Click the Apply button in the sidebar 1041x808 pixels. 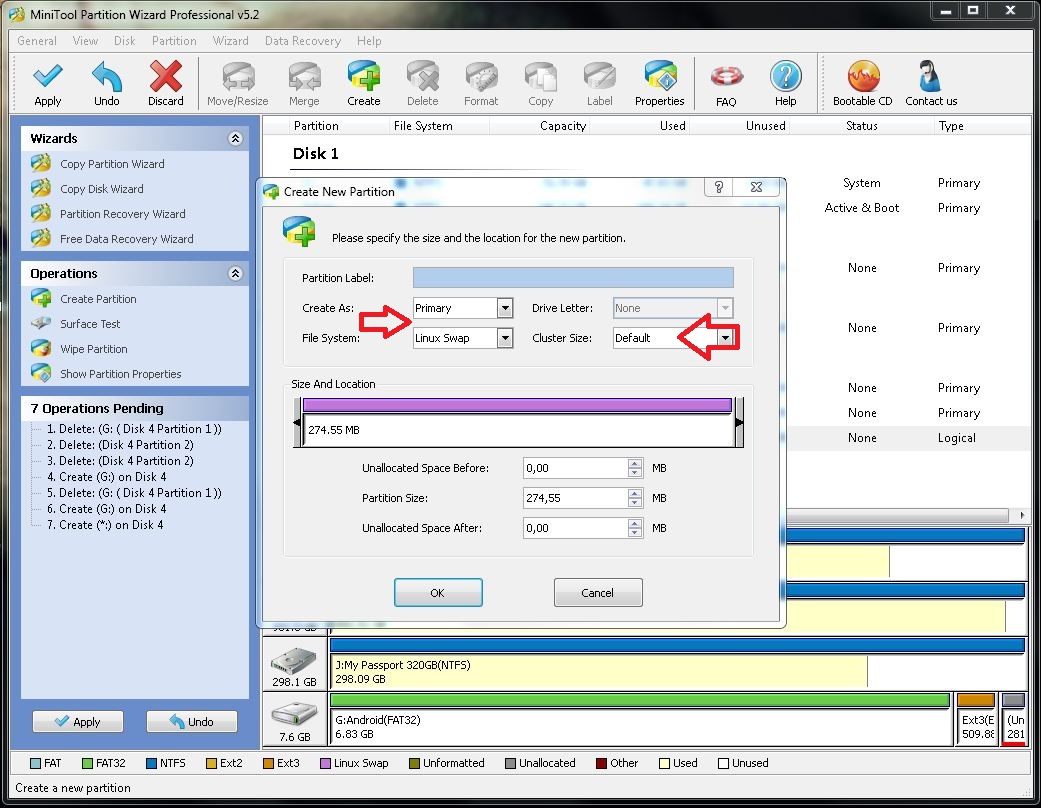tap(78, 721)
